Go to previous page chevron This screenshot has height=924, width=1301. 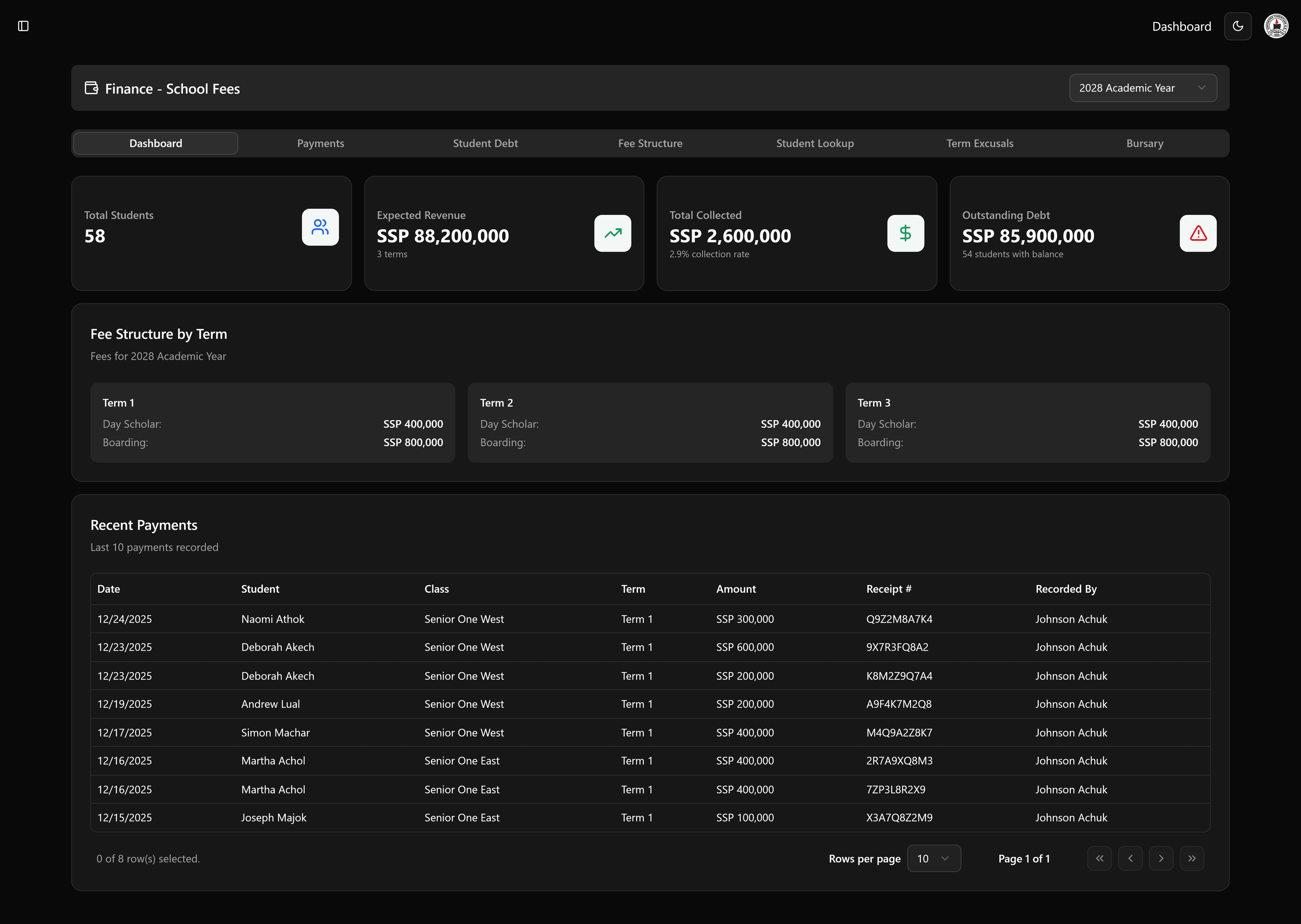point(1130,859)
